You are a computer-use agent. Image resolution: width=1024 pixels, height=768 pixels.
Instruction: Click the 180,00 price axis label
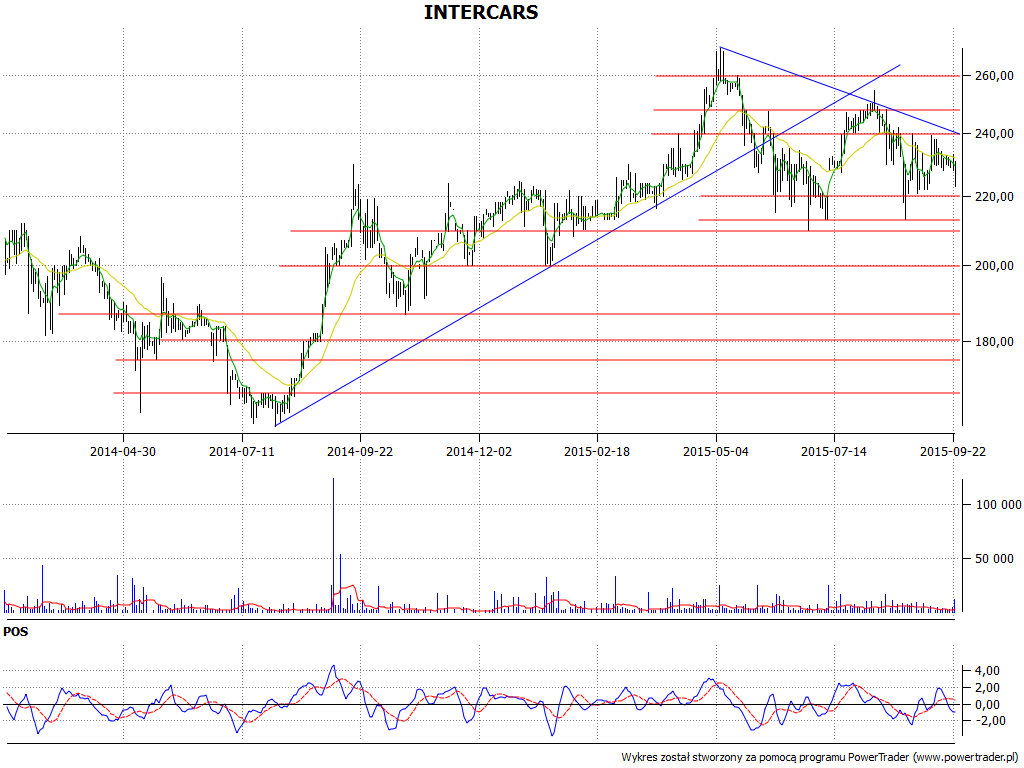(x=994, y=342)
